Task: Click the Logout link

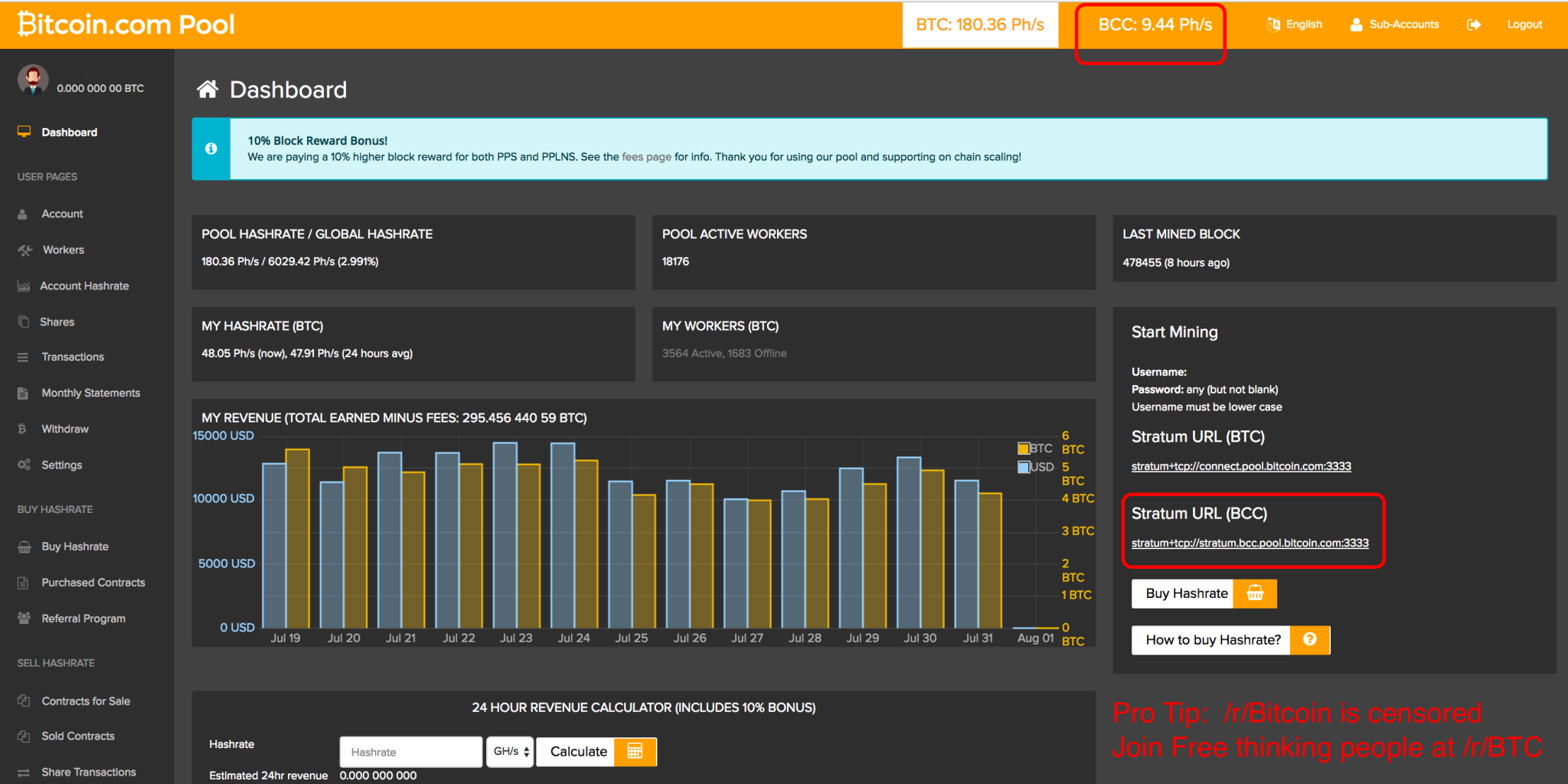Action: click(x=1524, y=24)
